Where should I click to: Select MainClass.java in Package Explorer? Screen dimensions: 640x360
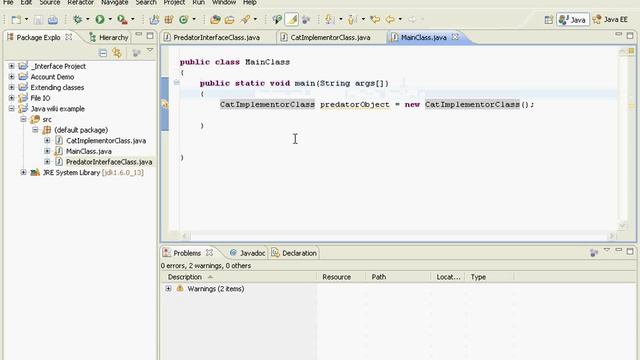89,151
